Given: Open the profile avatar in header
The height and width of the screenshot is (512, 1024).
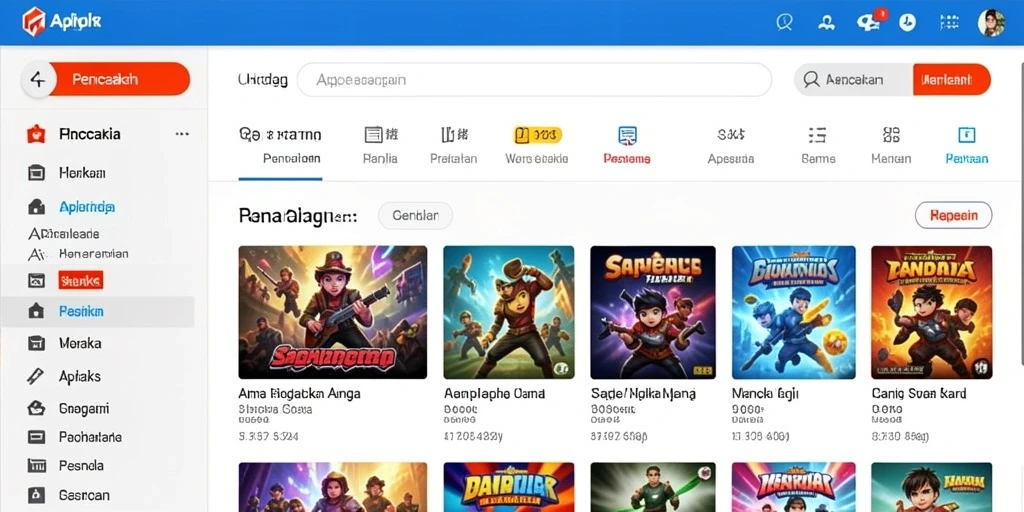Looking at the screenshot, I should [x=991, y=23].
